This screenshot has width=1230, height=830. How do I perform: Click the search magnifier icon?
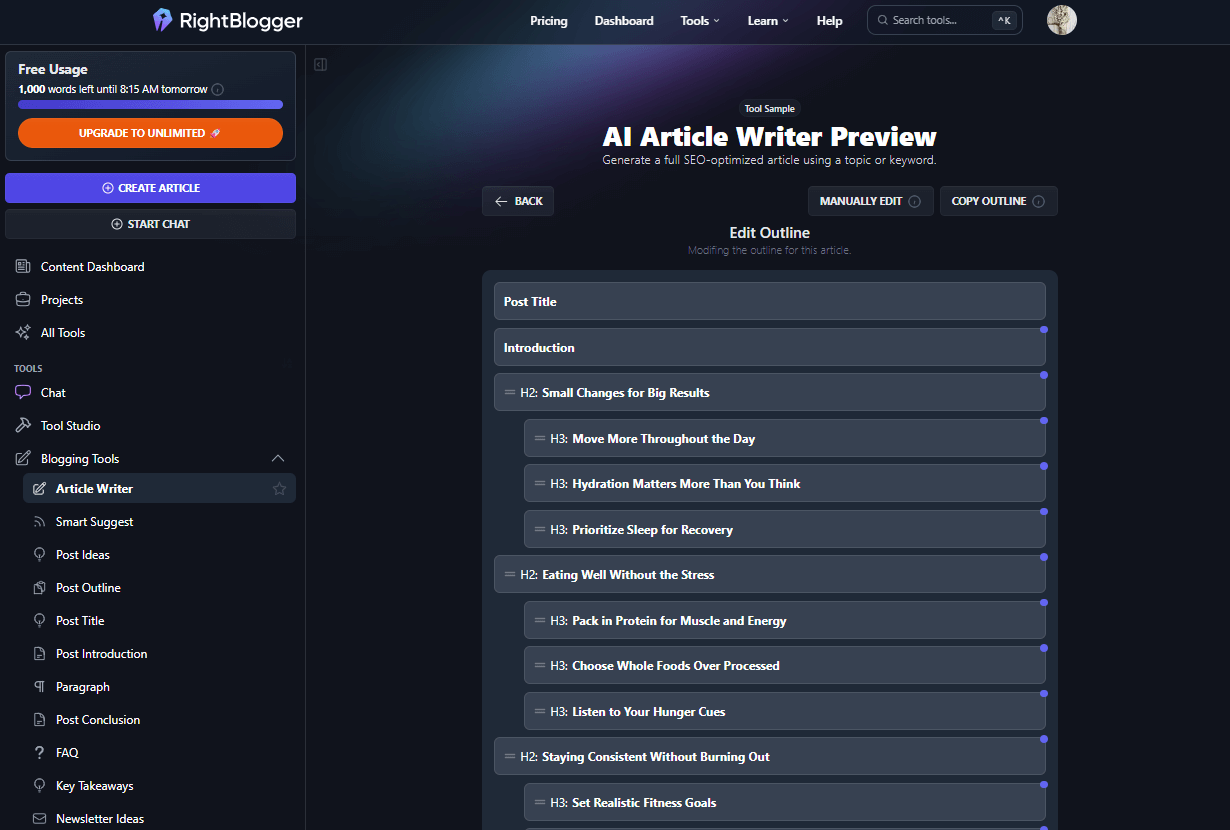point(883,20)
